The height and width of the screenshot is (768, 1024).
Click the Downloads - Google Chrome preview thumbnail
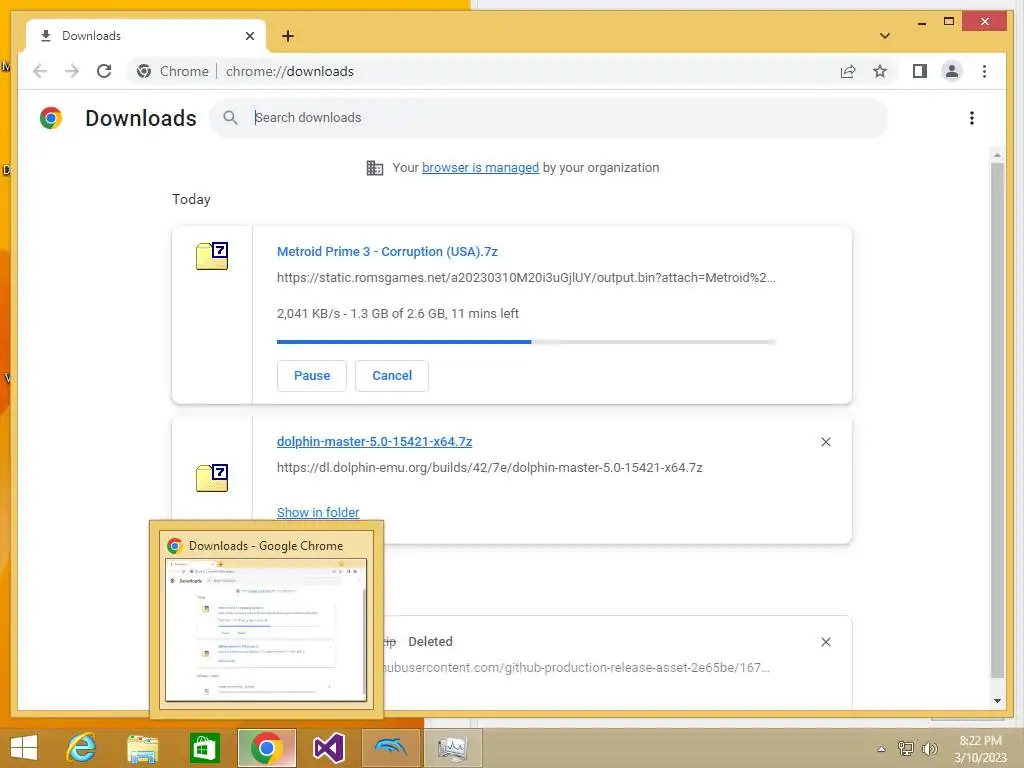pos(266,630)
